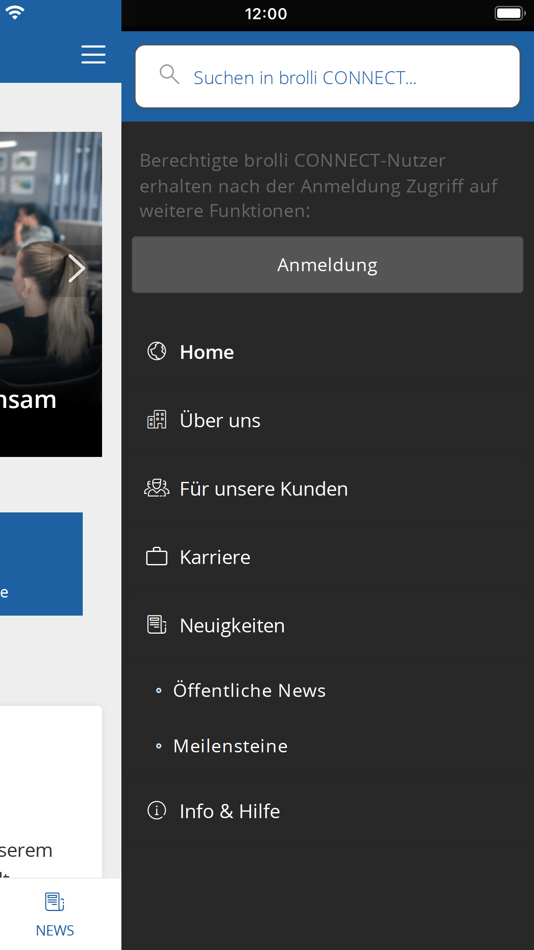Tap the Wi-Fi status bar icon
Screen dimensions: 534x950
(14, 12)
